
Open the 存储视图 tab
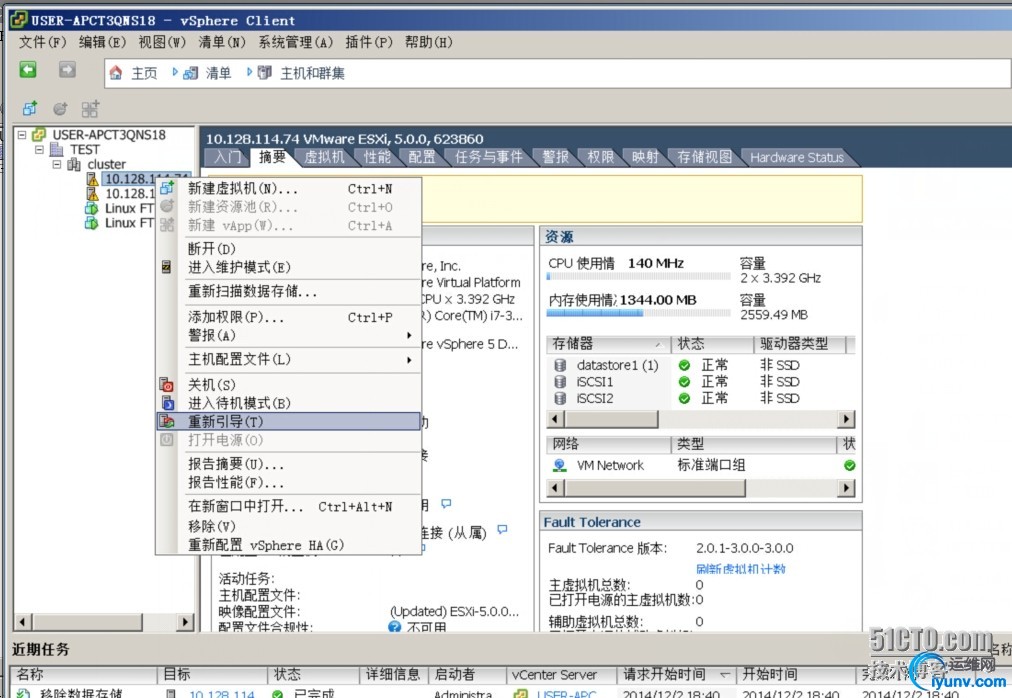[x=705, y=157]
